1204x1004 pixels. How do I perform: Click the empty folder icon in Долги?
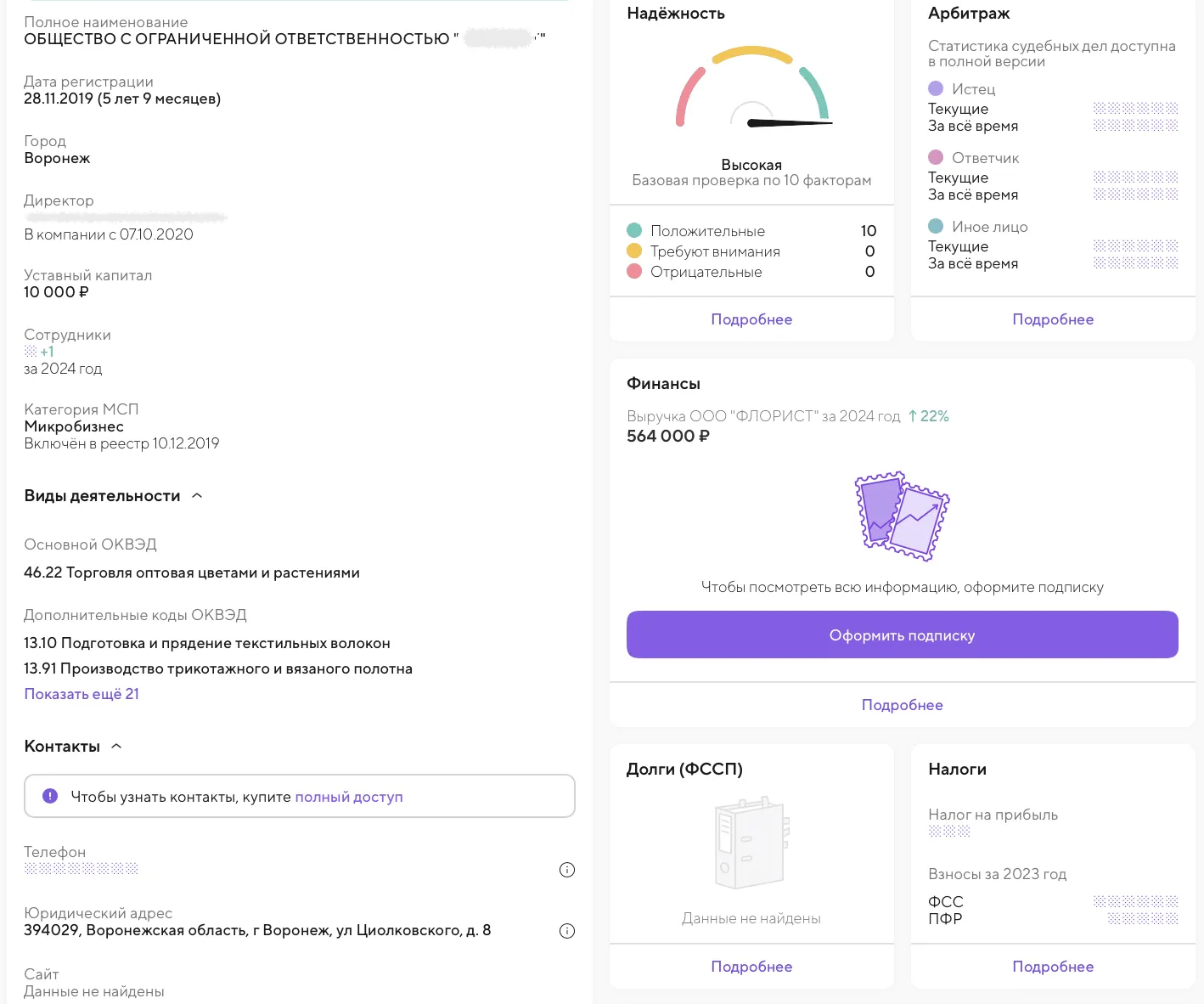click(x=751, y=843)
